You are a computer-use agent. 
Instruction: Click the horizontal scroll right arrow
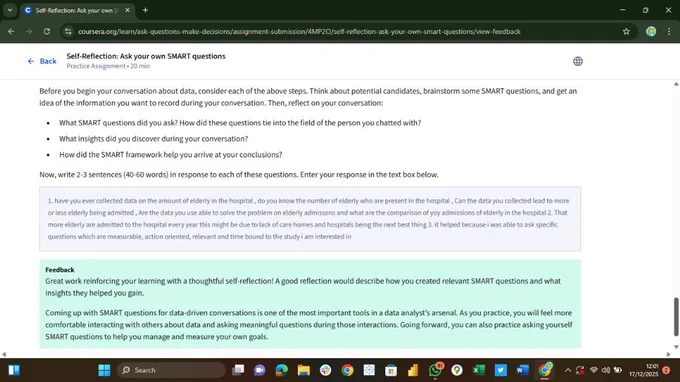(x=668, y=354)
